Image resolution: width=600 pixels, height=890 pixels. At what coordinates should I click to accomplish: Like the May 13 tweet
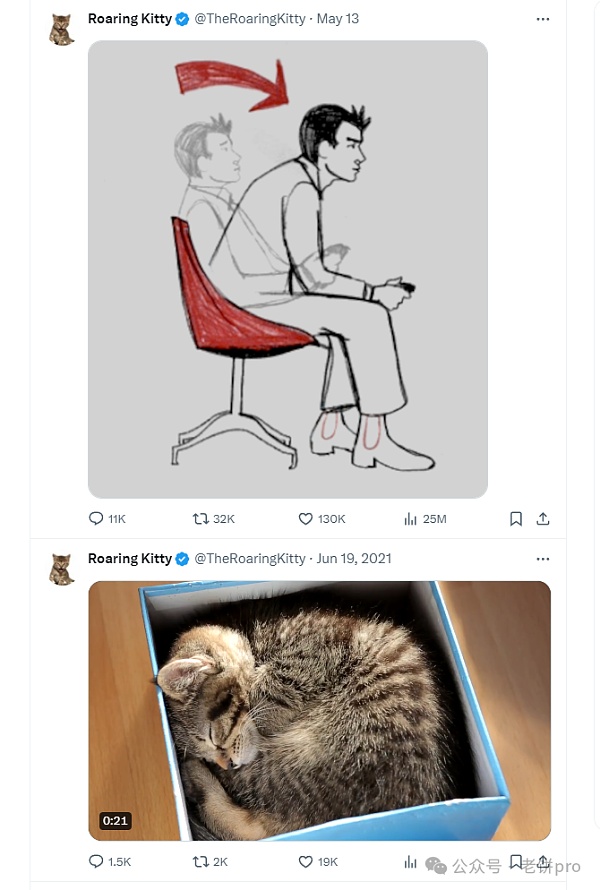pos(306,519)
